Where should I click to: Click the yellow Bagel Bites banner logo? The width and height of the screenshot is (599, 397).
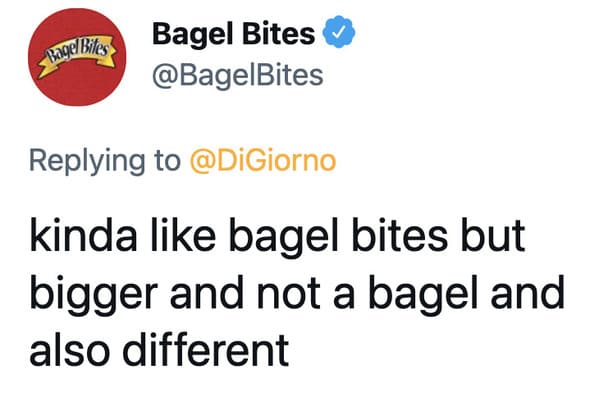(x=77, y=55)
